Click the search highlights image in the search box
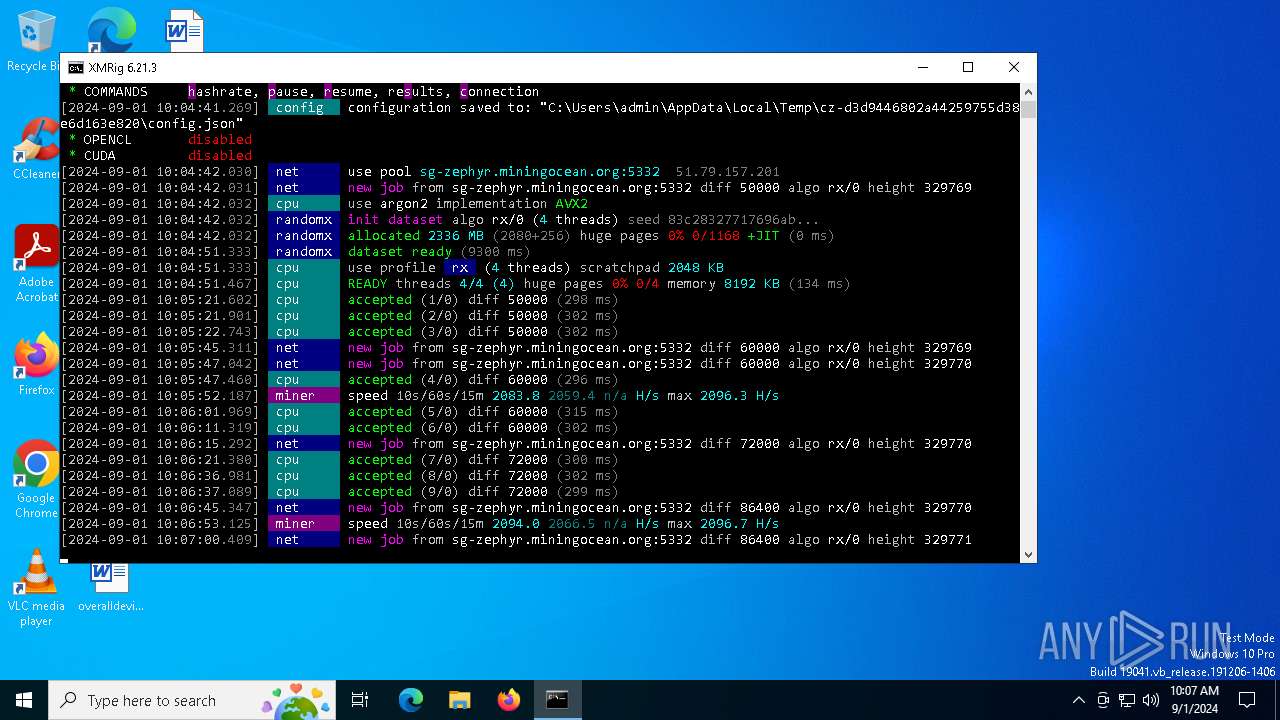Screen dimensions: 1280x720 (296, 700)
